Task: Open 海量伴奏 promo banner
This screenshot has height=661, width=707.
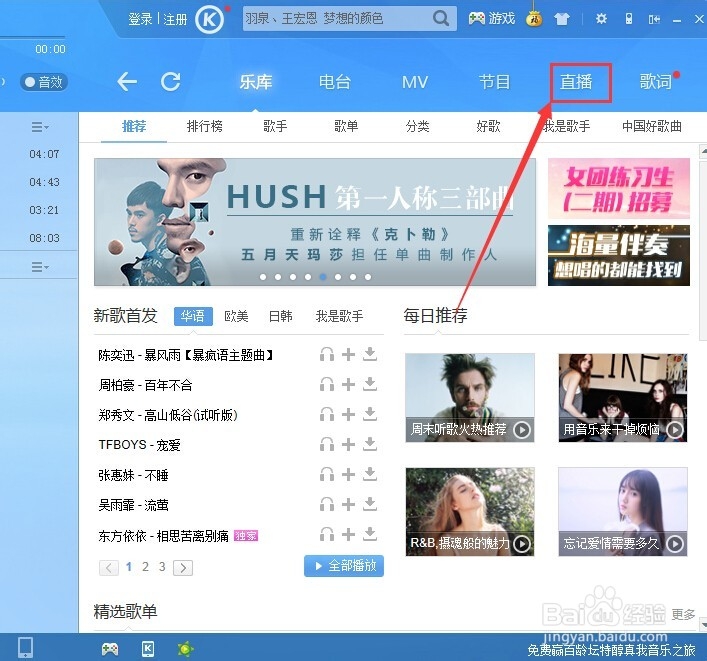Action: 619,256
